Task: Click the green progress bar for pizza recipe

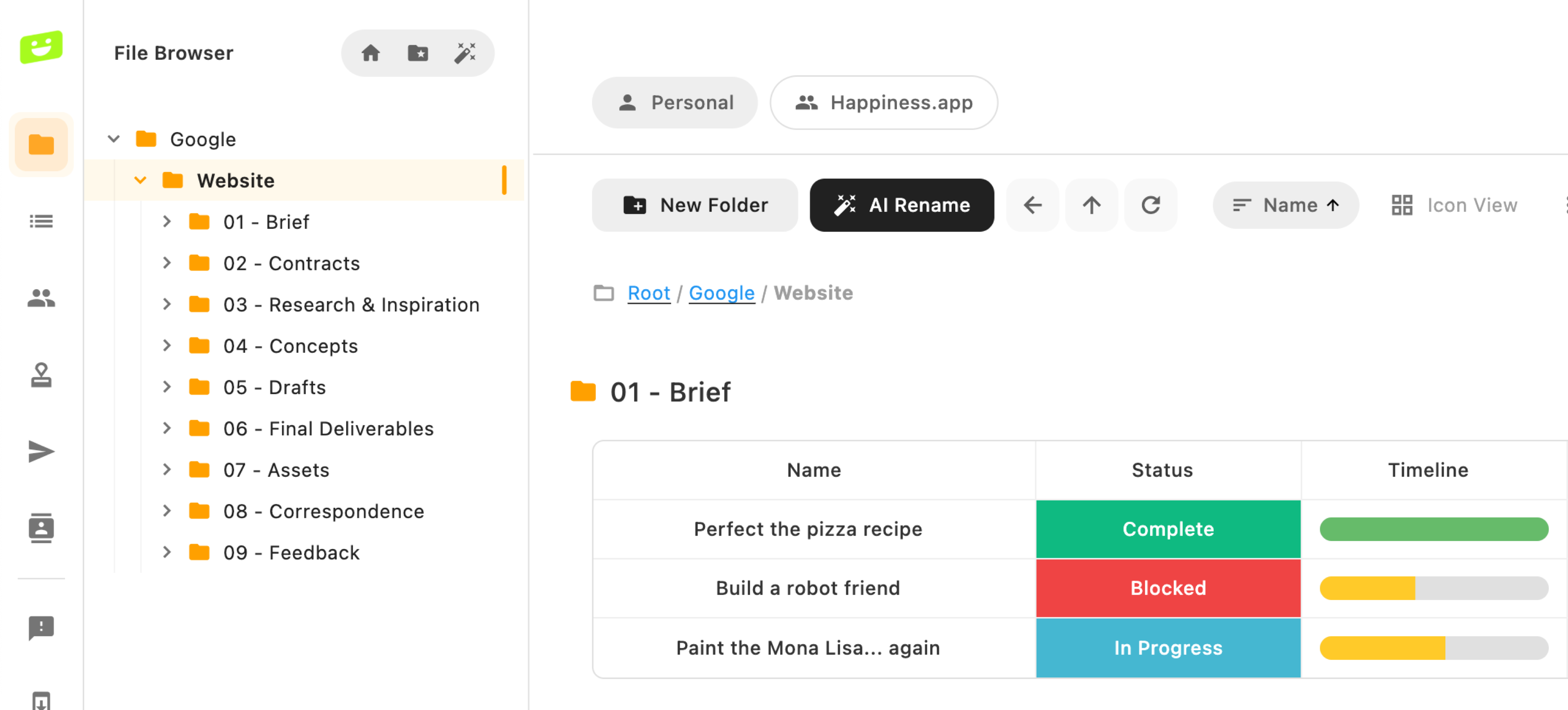Action: pyautogui.click(x=1433, y=529)
